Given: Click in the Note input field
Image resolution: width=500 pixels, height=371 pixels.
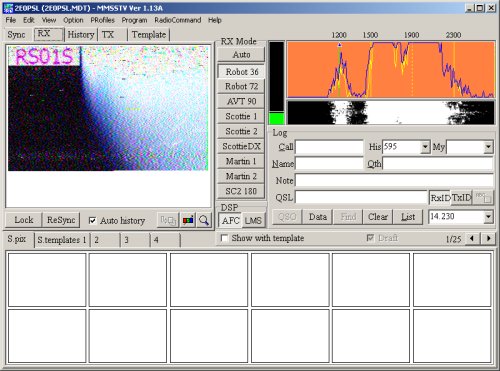Looking at the screenshot, I should point(394,180).
